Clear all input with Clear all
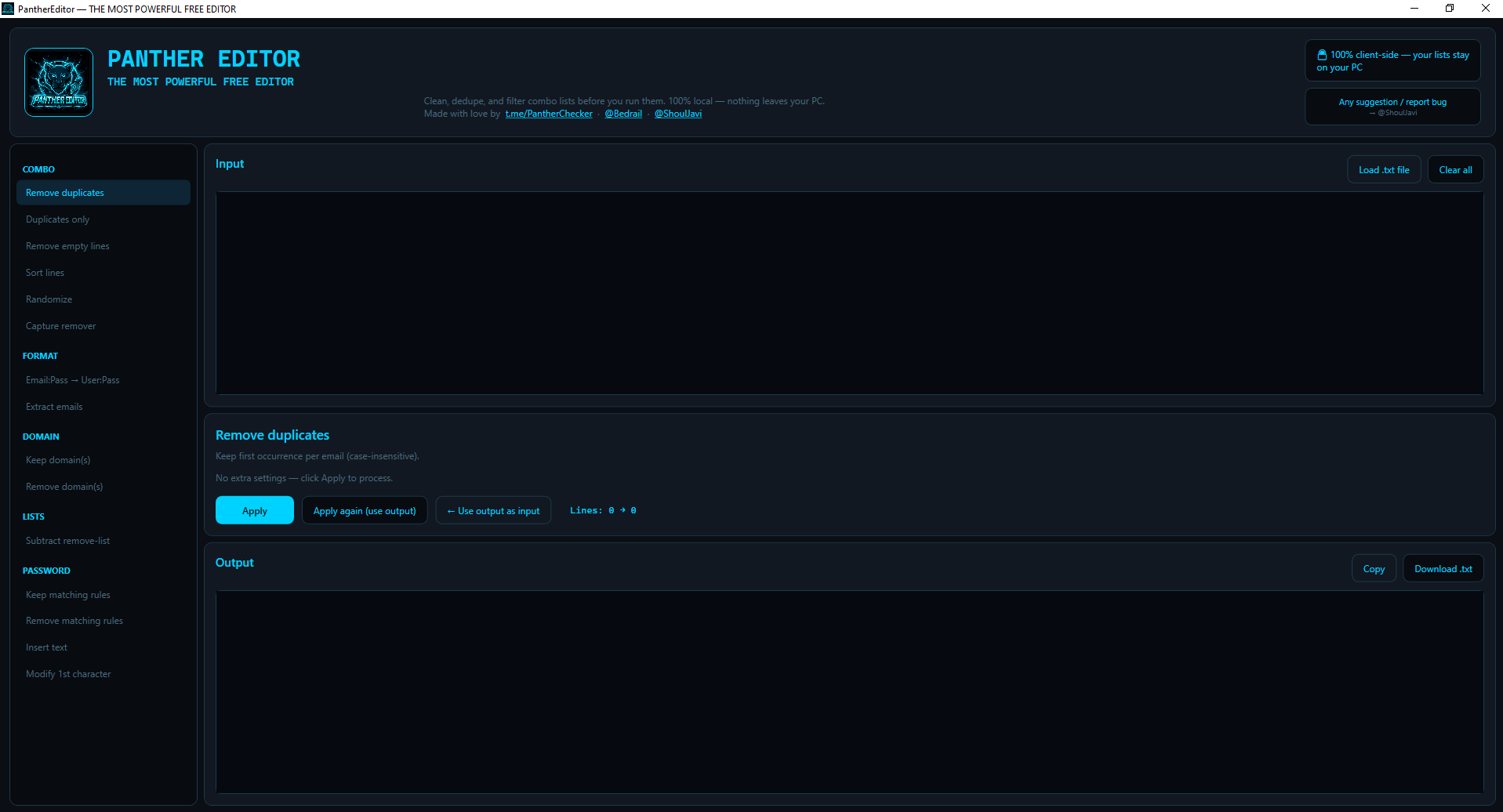 1455,170
